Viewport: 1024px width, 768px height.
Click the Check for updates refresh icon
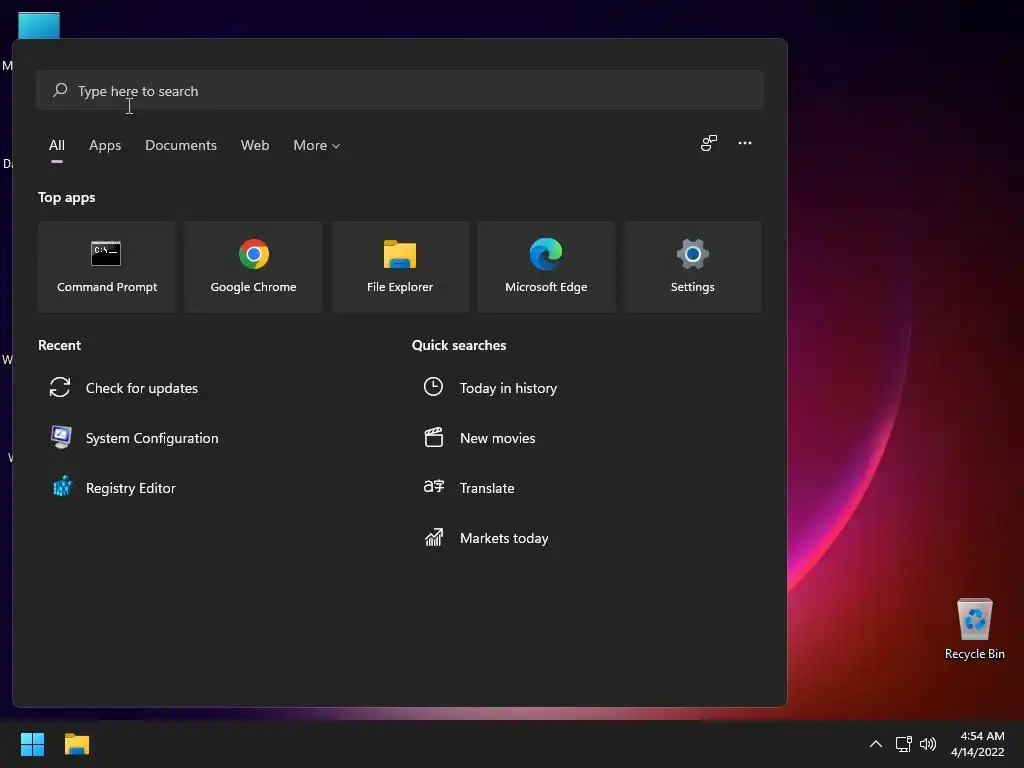click(x=60, y=387)
